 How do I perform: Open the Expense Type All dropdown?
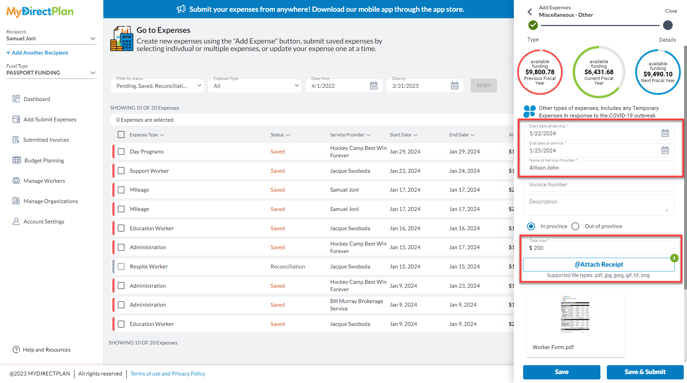click(255, 85)
